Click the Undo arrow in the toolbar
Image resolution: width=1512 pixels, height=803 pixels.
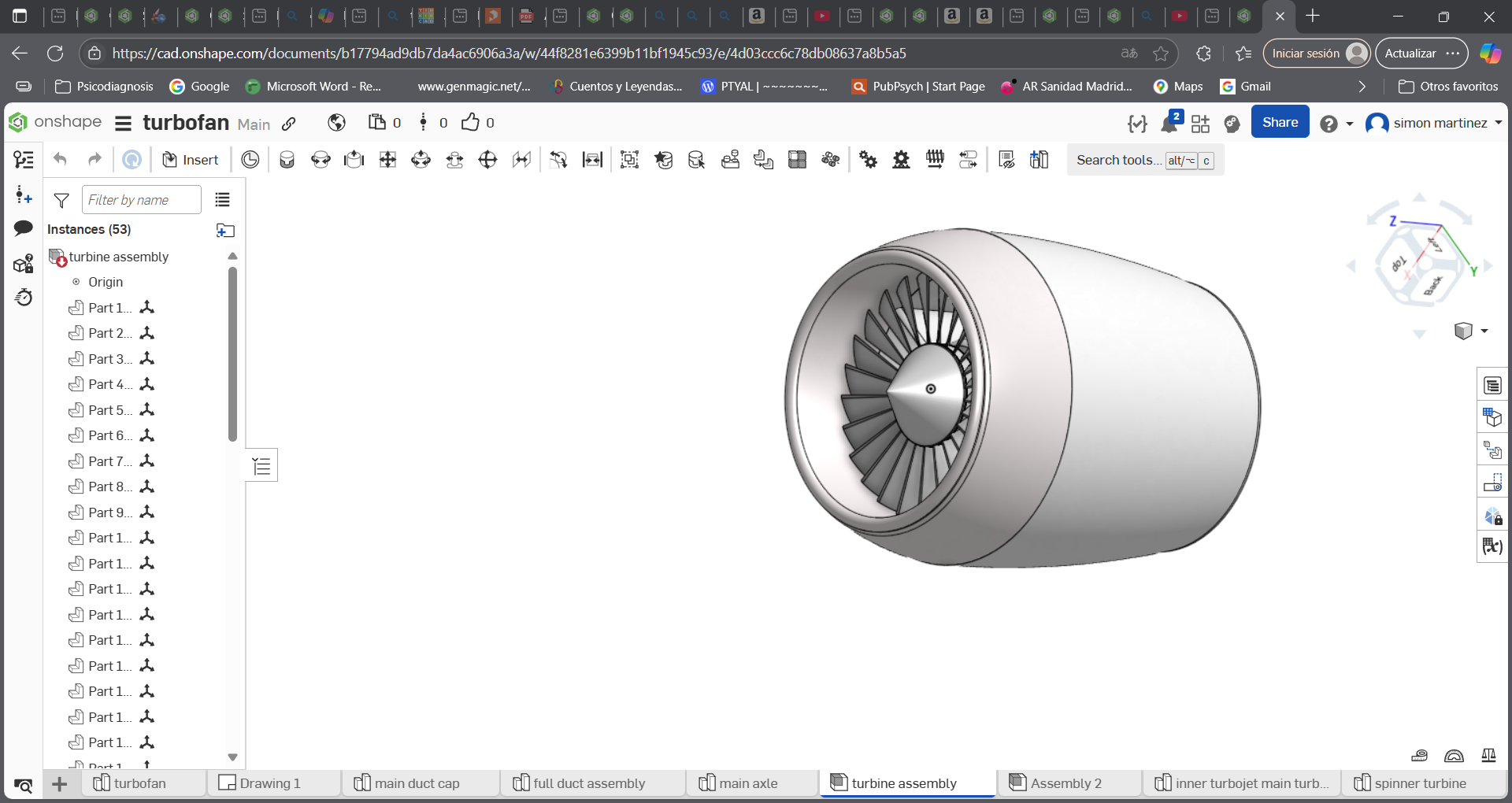tap(61, 160)
